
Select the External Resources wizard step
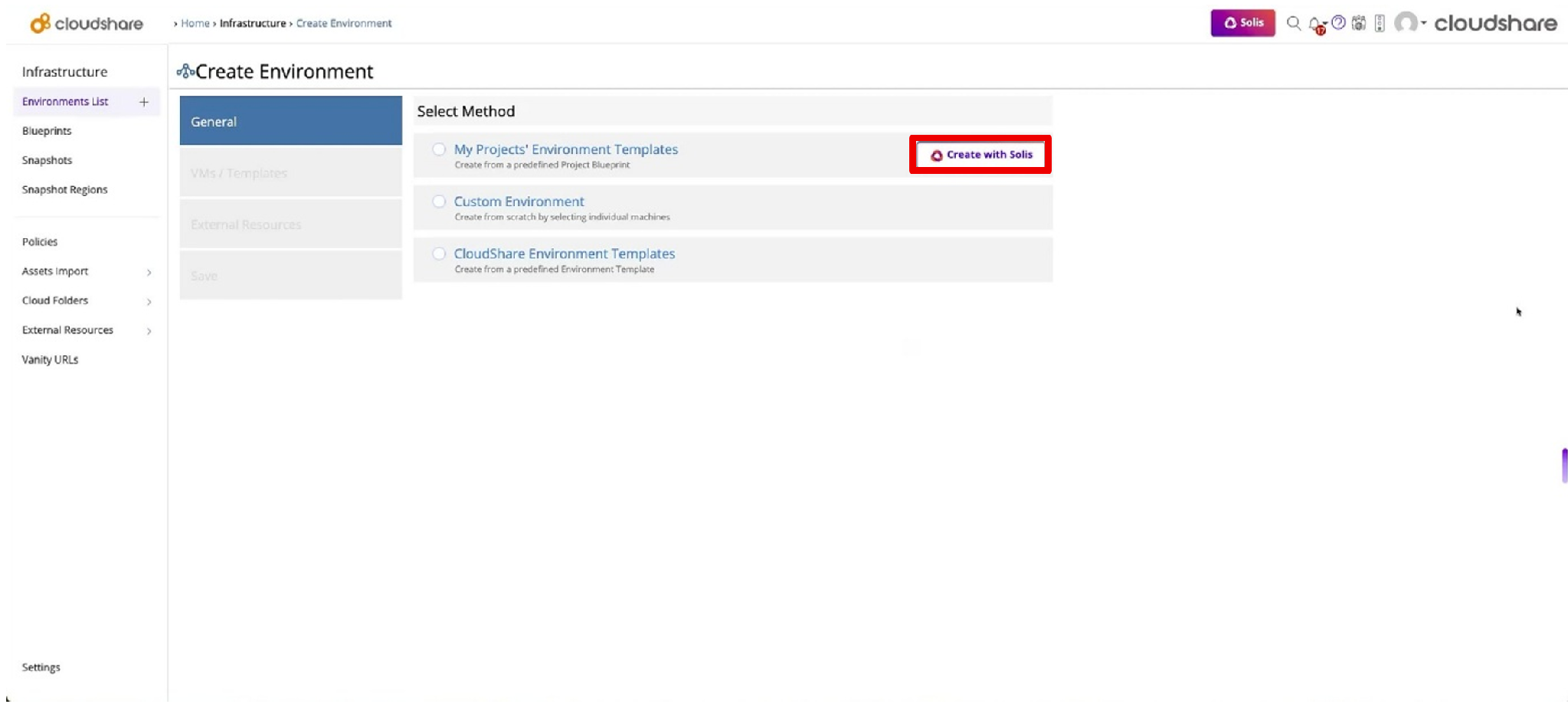pos(291,224)
